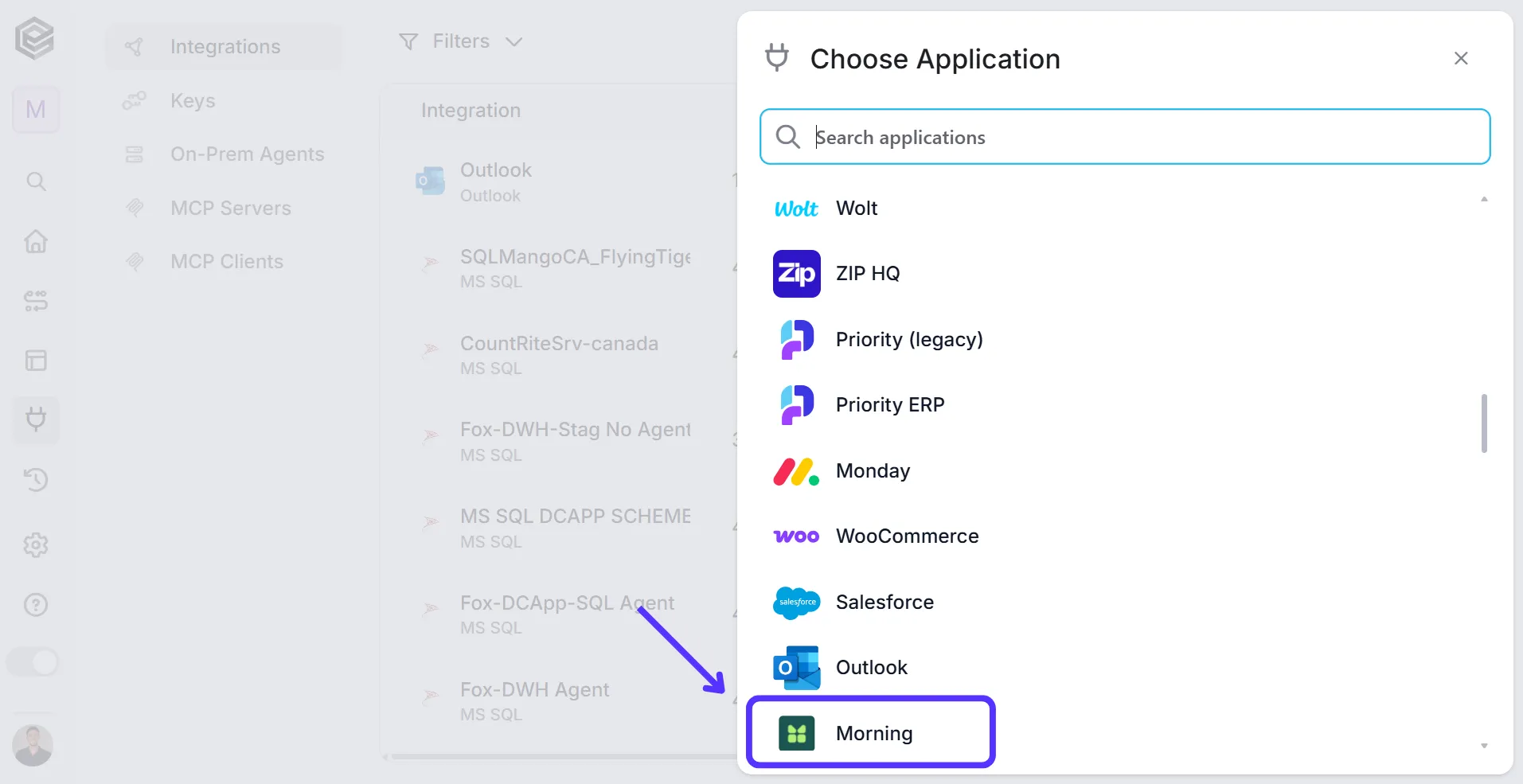Screen dimensions: 1523x784
Task: Click the sidebar search icon
Action: tap(36, 181)
